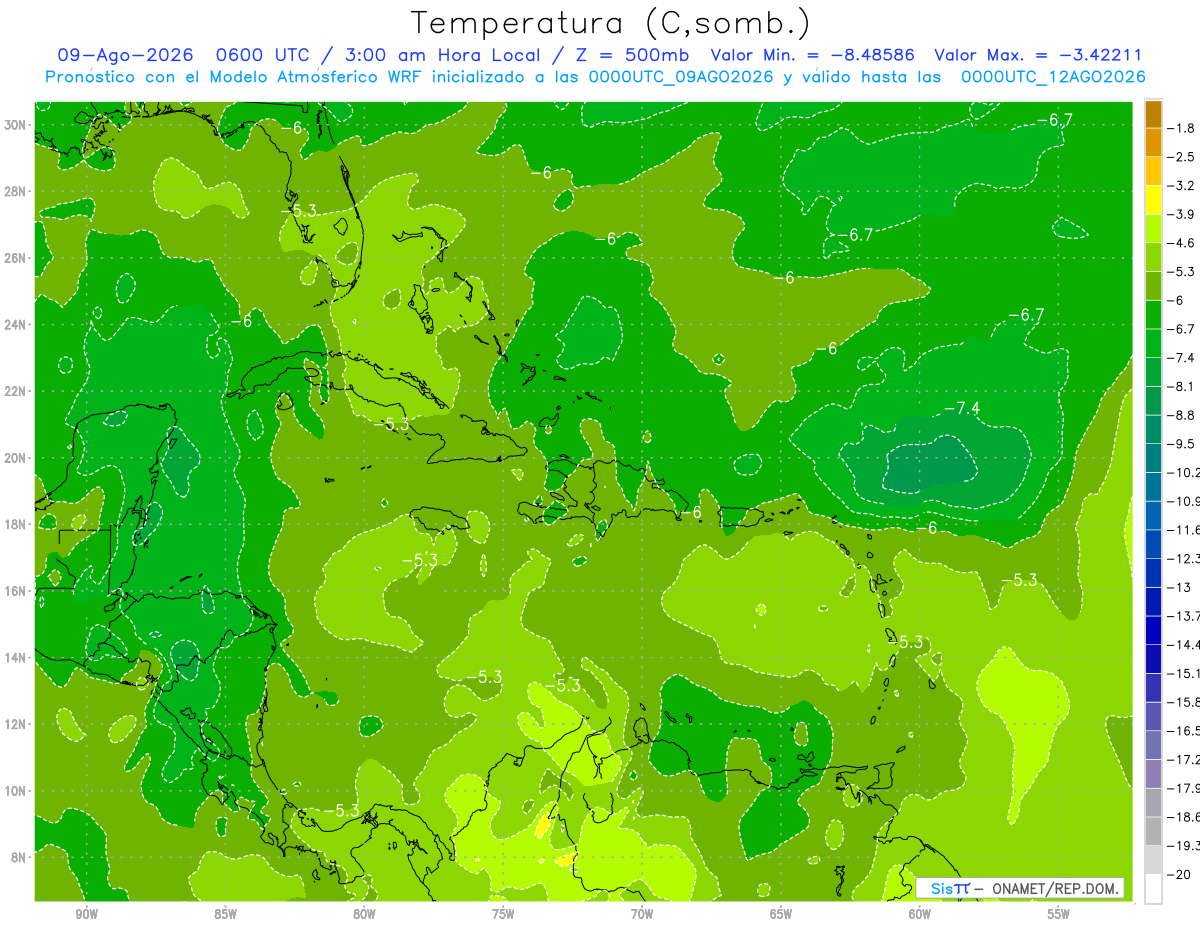The image size is (1200, 927).
Task: Click legend swatch between -17.2 and -17.9
Action: [1153, 774]
